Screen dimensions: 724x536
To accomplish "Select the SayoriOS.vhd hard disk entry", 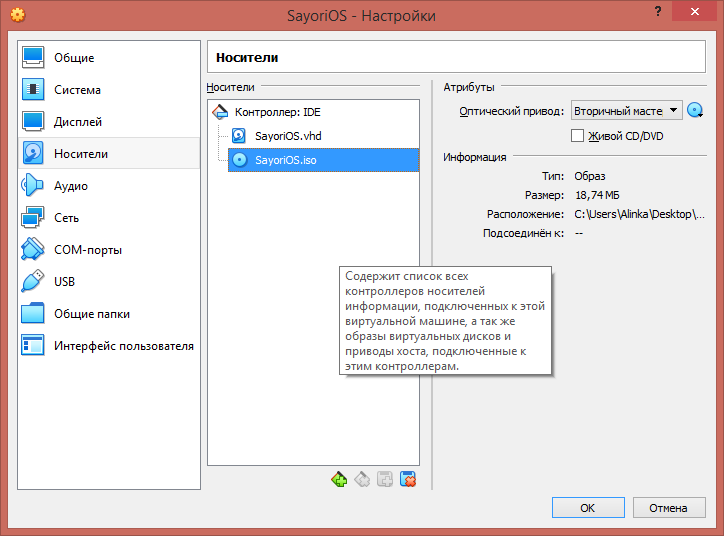I will [323, 136].
